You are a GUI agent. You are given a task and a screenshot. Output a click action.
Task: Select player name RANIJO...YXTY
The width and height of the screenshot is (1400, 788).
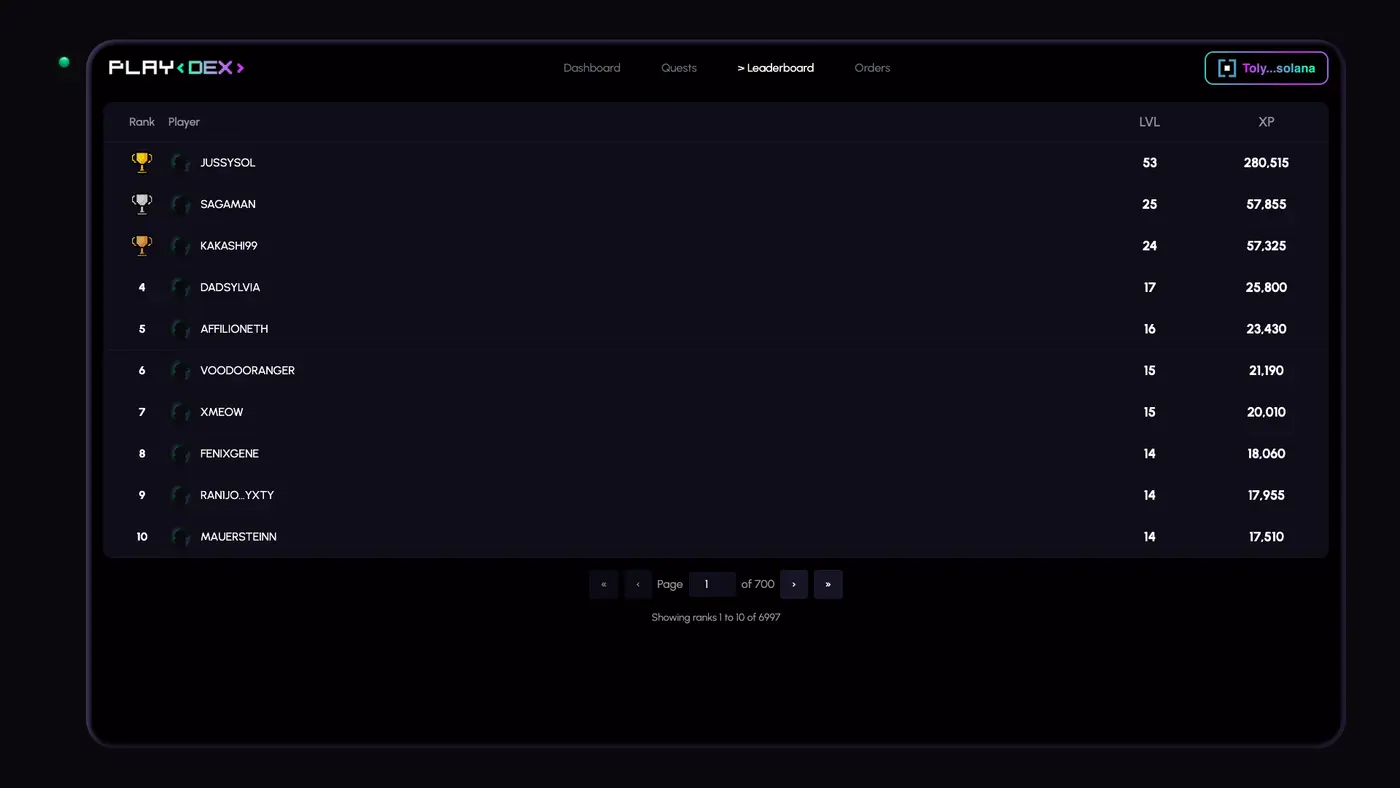pos(237,495)
